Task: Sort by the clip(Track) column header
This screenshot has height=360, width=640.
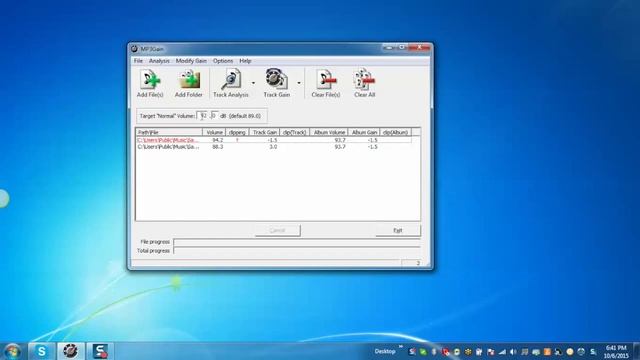Action: (x=295, y=132)
